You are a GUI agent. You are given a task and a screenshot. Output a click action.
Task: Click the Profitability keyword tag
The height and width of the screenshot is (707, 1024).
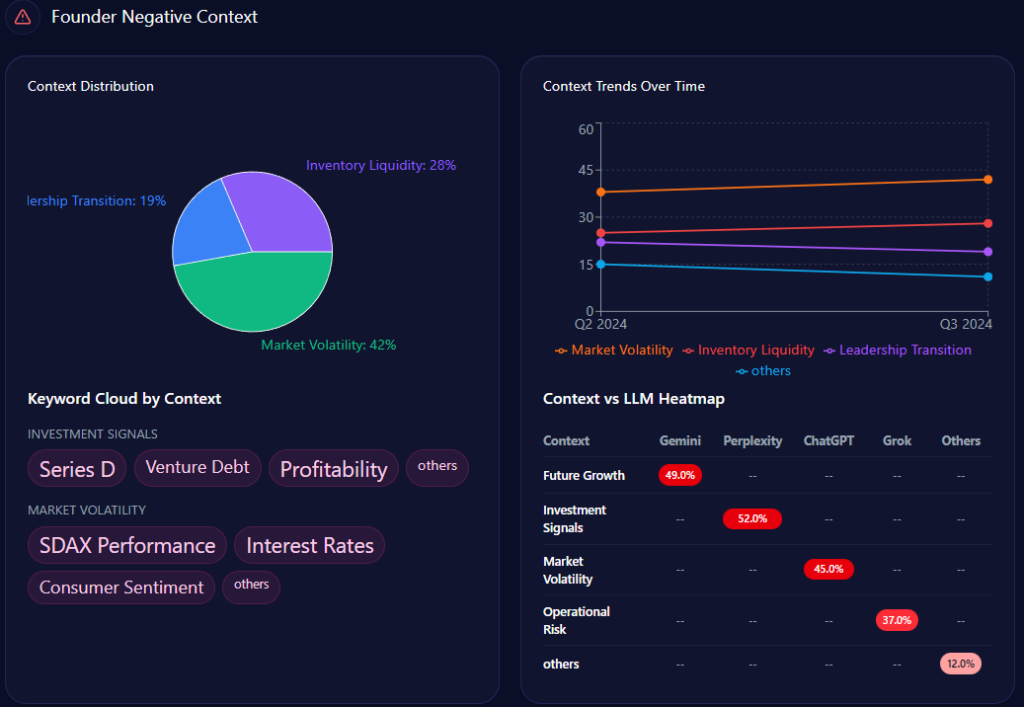(x=333, y=469)
